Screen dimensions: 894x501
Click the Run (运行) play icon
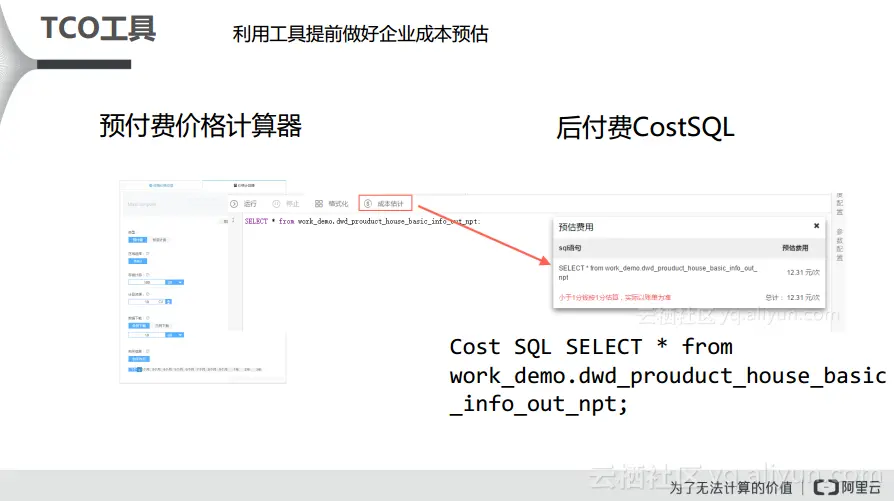(x=234, y=203)
